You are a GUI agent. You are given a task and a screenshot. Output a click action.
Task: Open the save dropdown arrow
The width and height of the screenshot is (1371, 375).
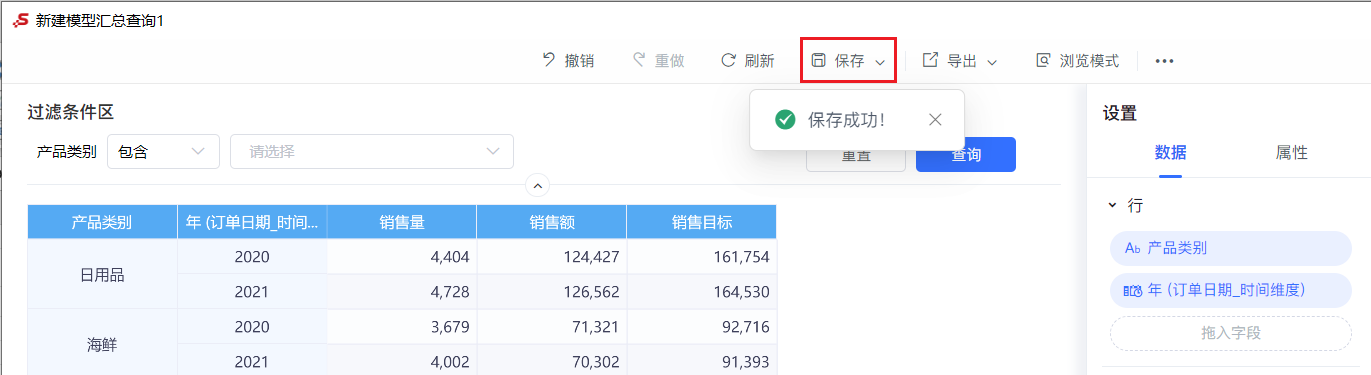coord(880,62)
